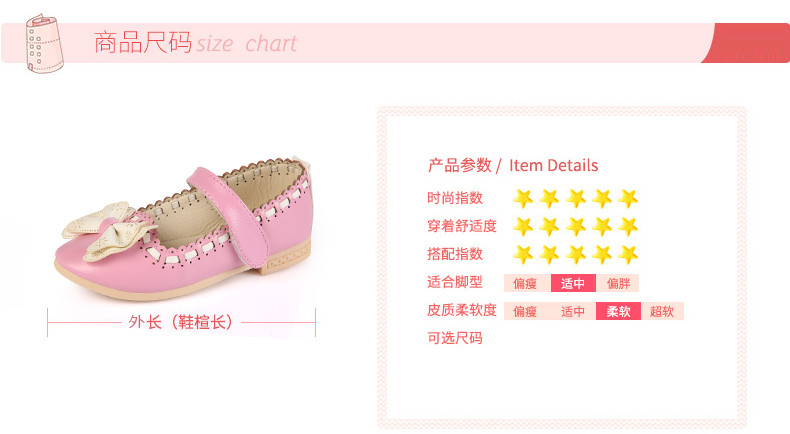
Task: Click the cream bow on the pink shoe
Action: (108, 231)
